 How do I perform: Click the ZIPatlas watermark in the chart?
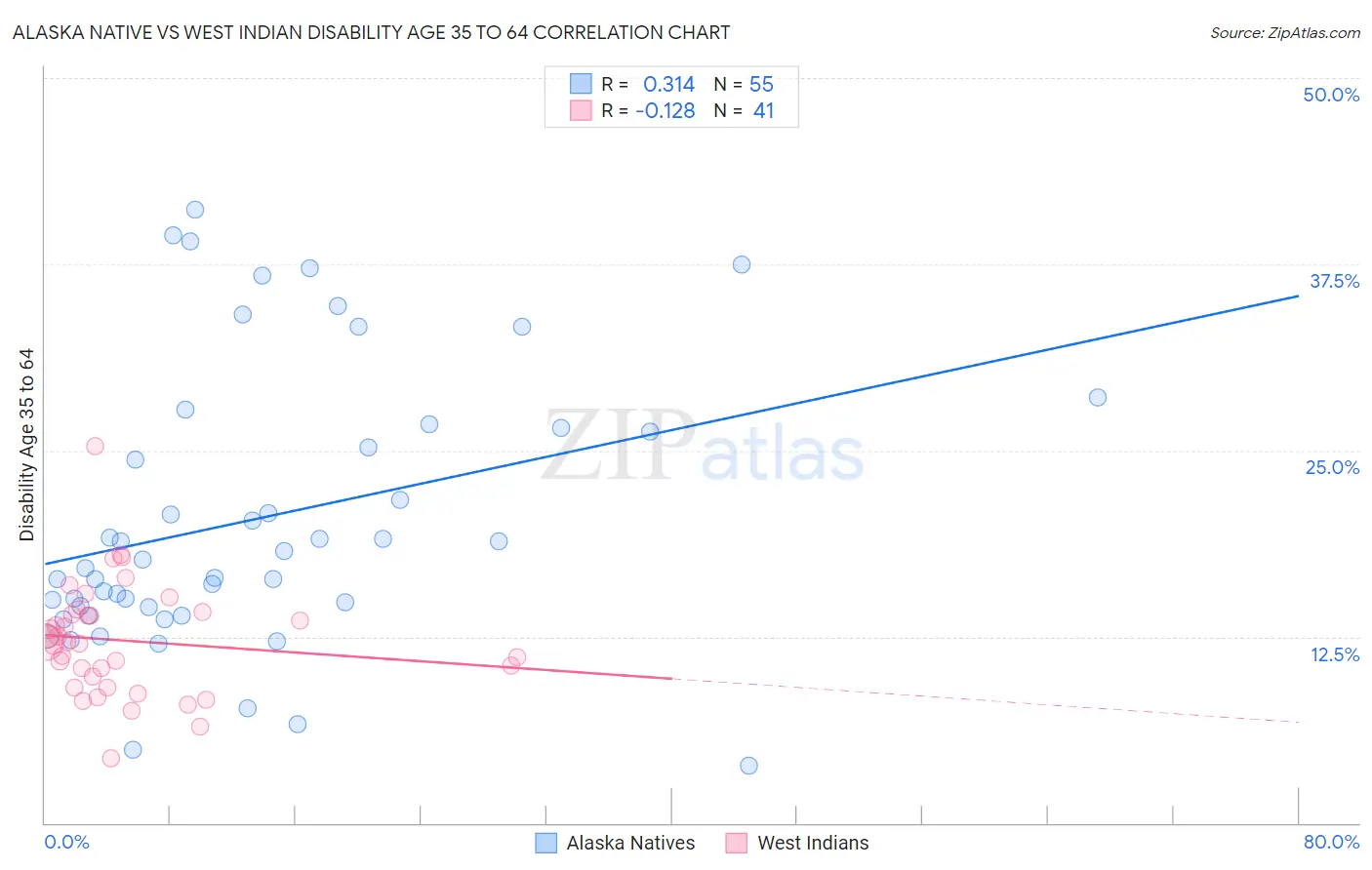click(x=703, y=446)
